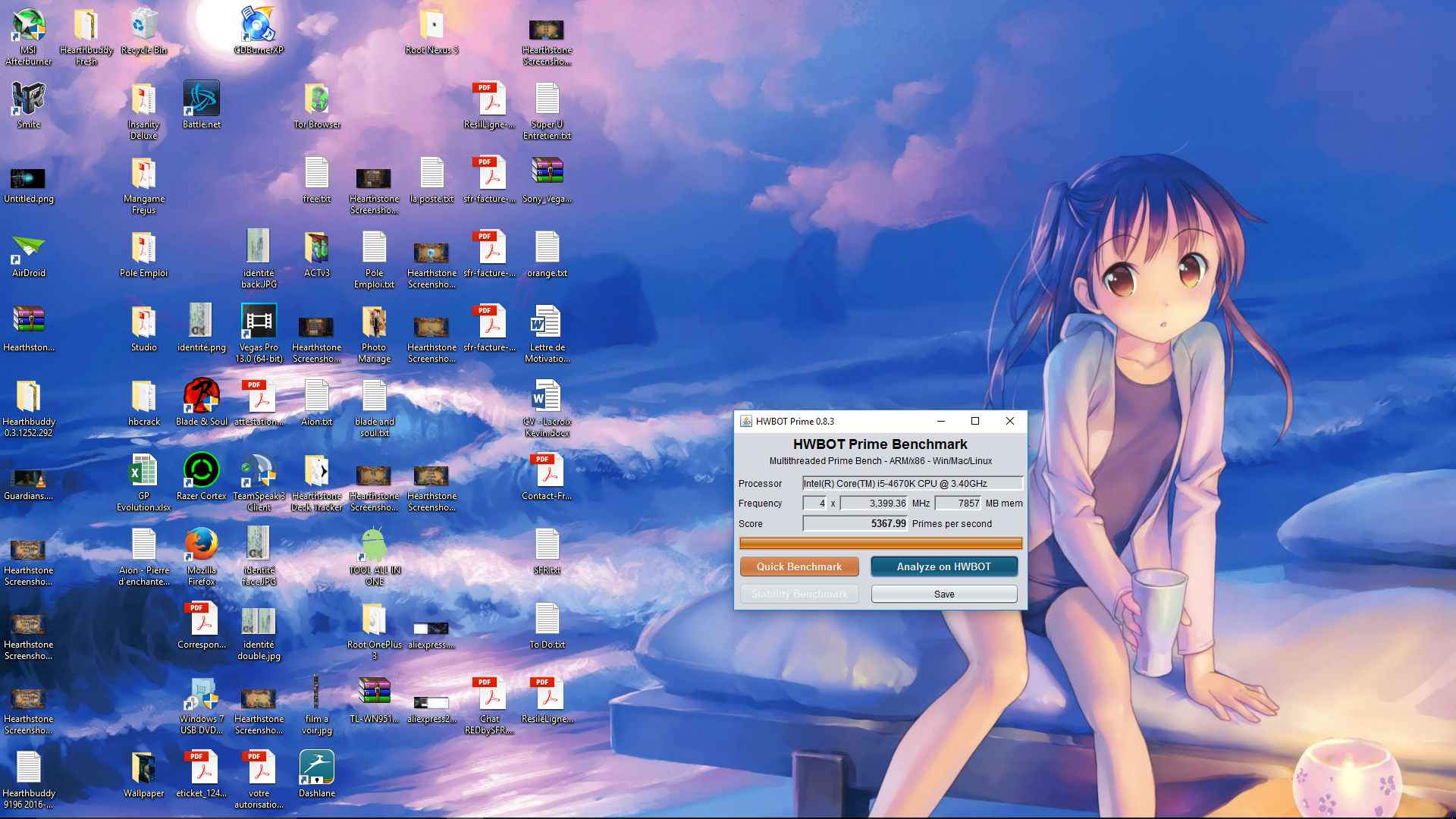Click the 3,399.36 MHz frequency field
The height and width of the screenshot is (819, 1456).
(x=874, y=503)
